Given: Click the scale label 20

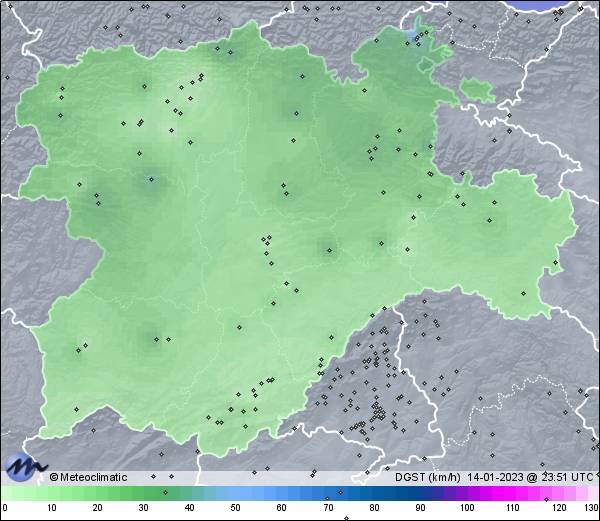Looking at the screenshot, I should click(98, 508).
